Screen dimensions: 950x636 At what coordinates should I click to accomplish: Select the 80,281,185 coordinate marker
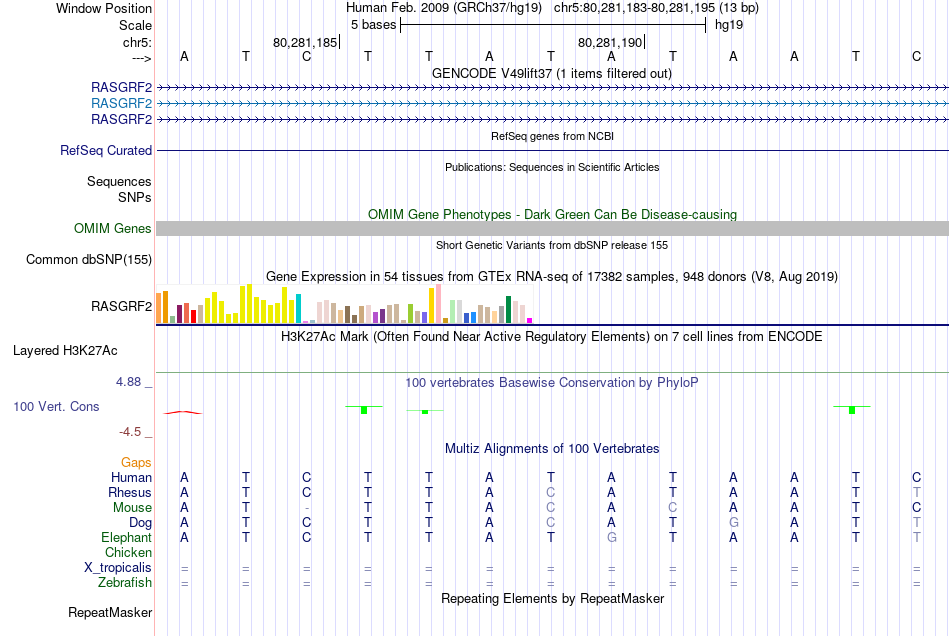[305, 42]
